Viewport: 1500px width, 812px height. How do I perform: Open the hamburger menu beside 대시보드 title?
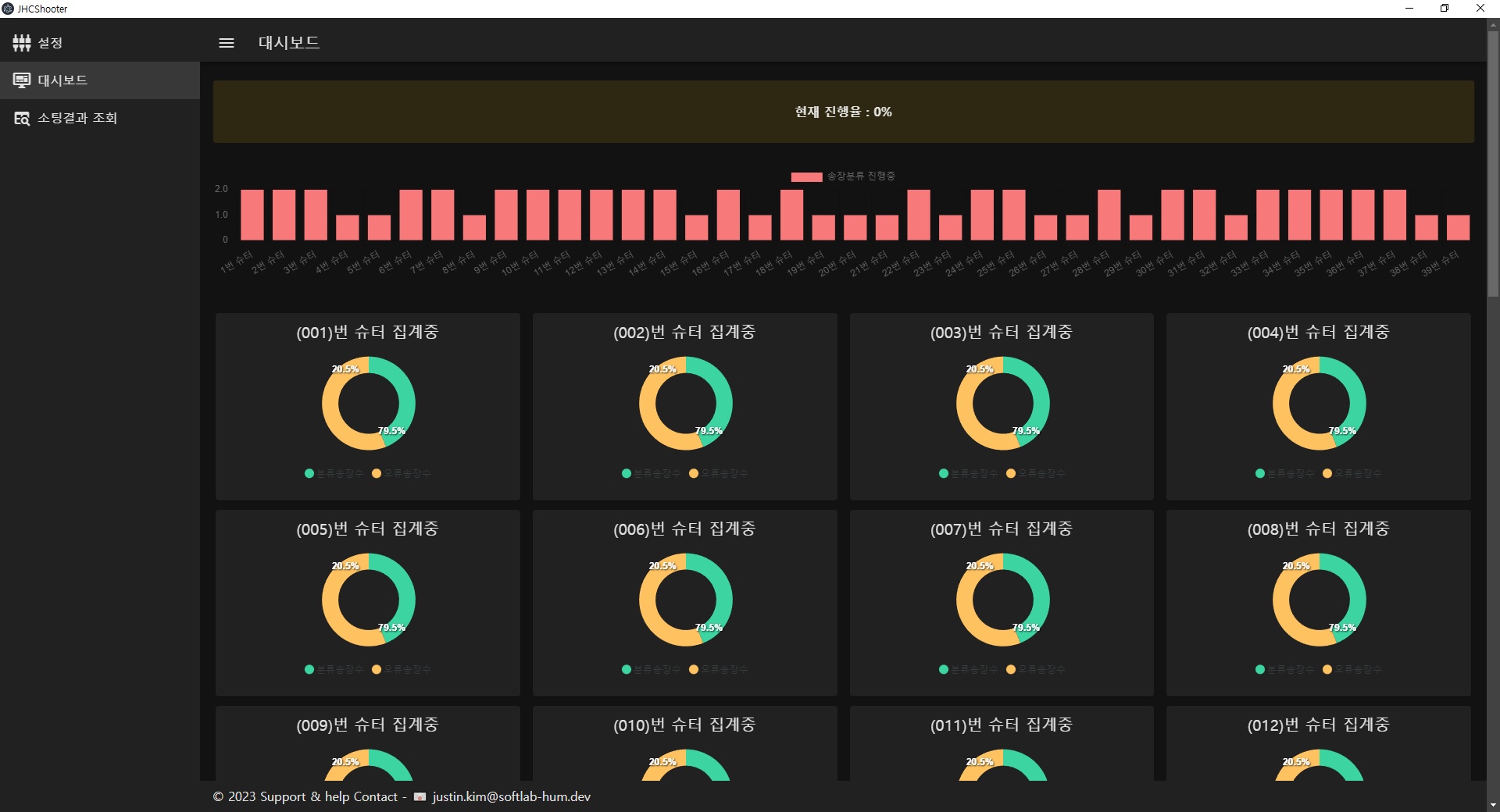pos(227,43)
